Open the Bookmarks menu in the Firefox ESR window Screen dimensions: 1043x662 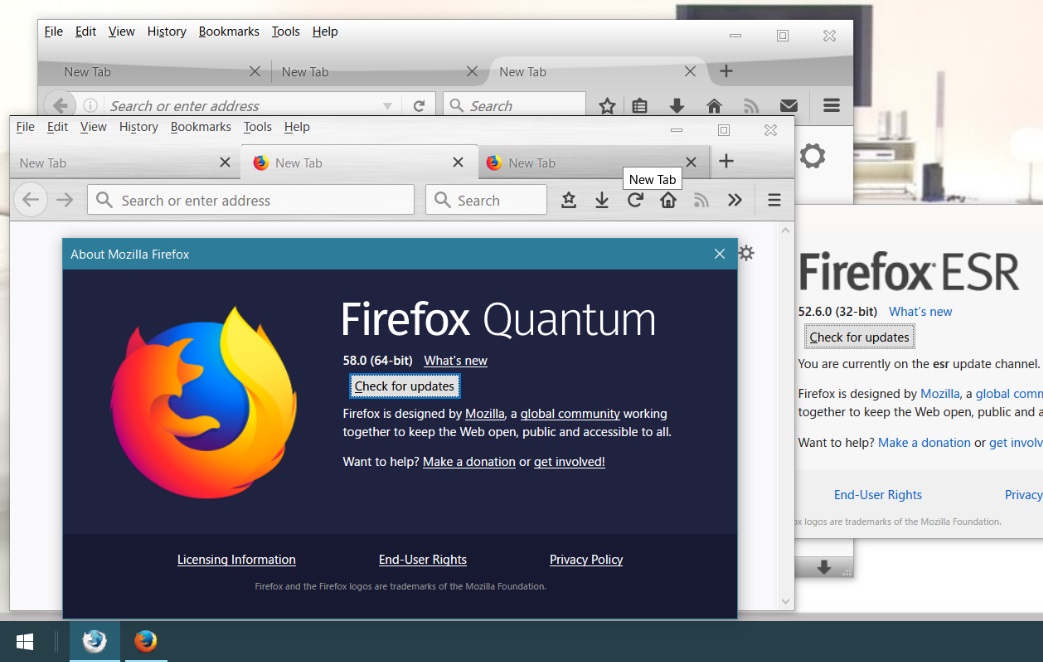tap(229, 31)
